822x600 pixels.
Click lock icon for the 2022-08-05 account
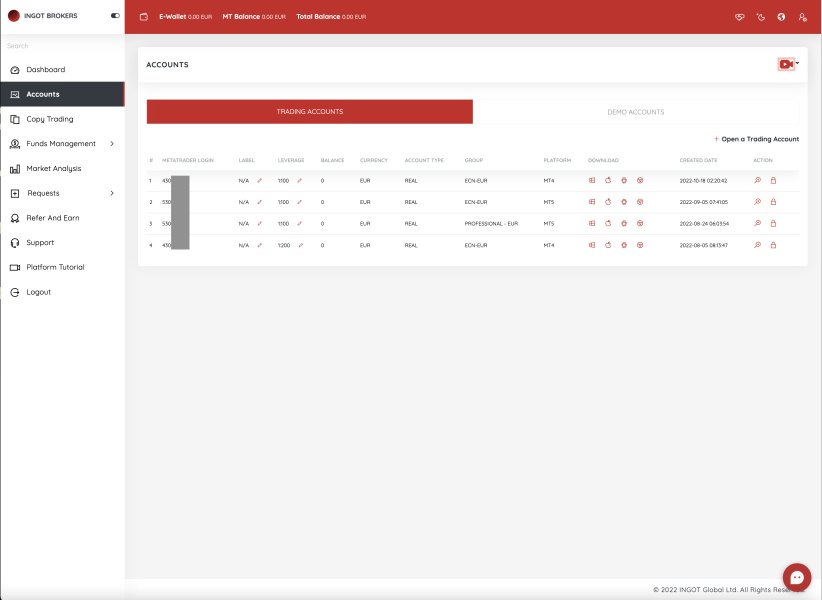773,245
